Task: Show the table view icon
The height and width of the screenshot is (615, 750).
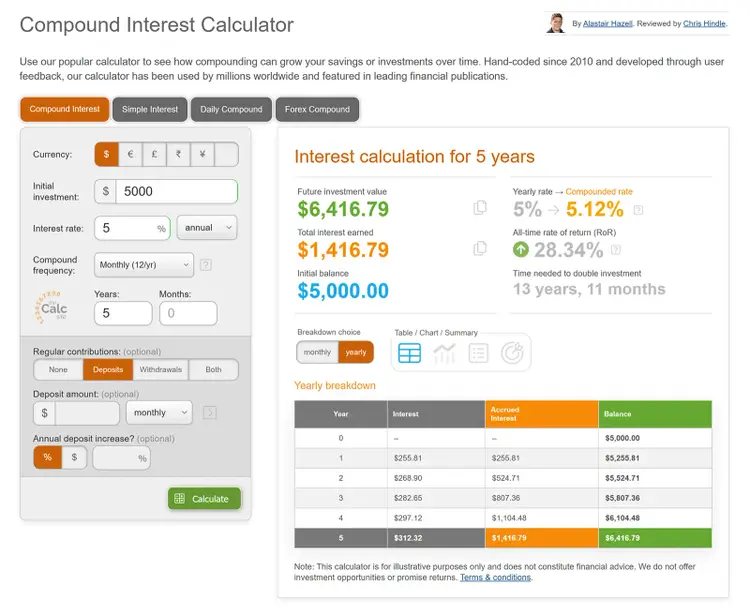Action: (409, 353)
